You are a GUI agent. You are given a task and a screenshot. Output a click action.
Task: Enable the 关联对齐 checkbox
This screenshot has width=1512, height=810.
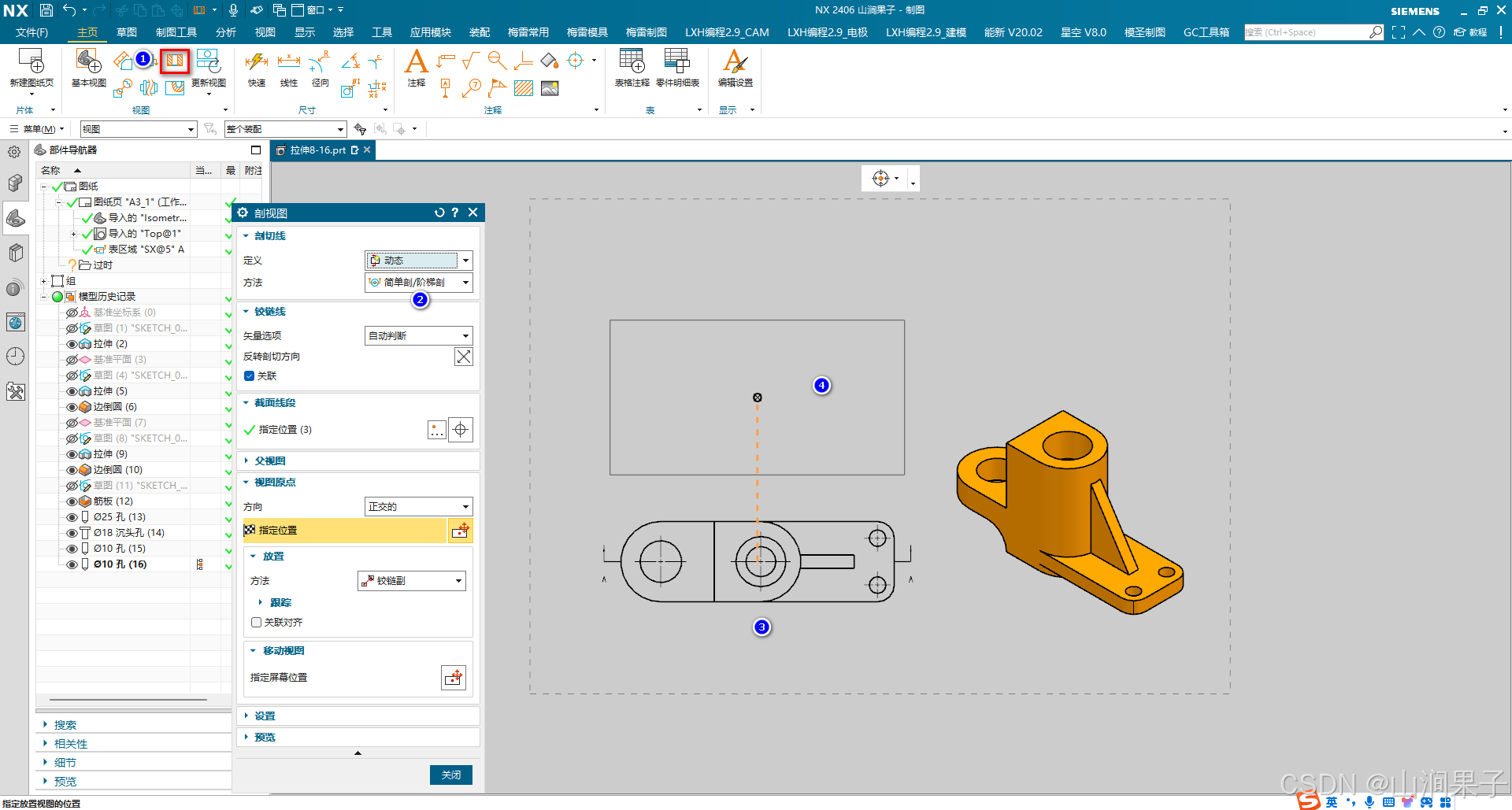(256, 623)
